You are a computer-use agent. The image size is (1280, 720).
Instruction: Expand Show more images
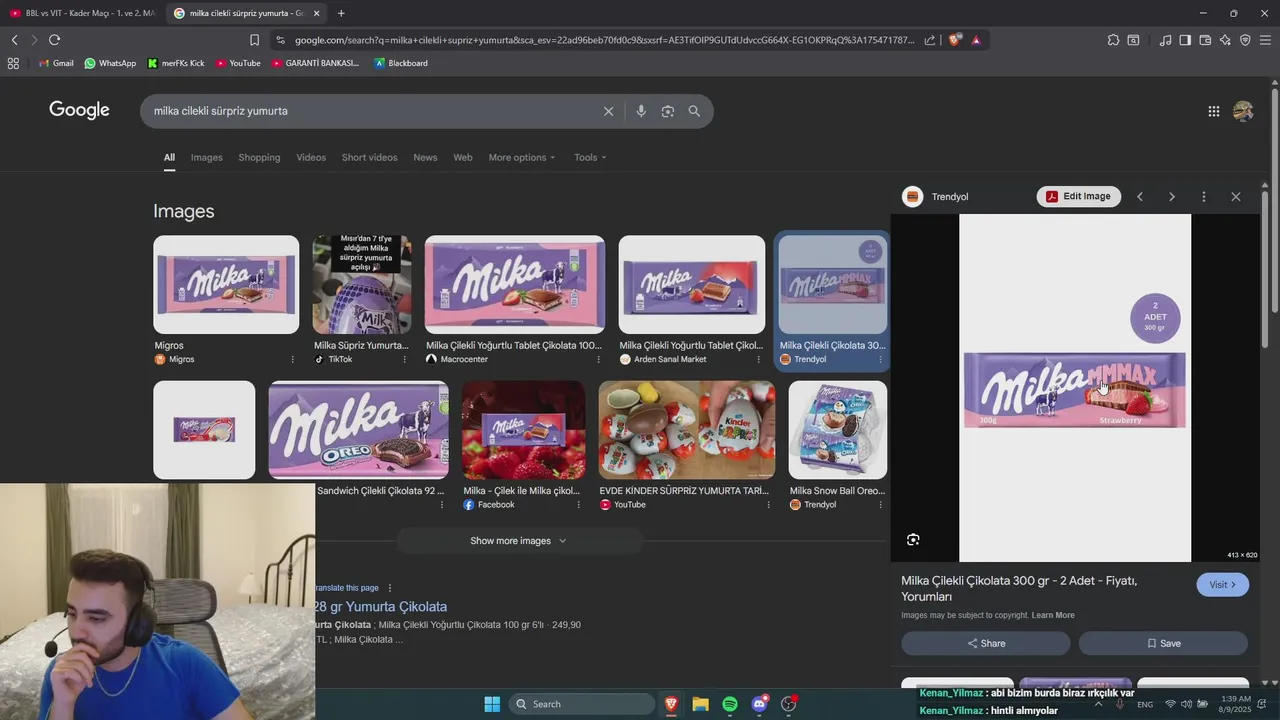coord(519,541)
